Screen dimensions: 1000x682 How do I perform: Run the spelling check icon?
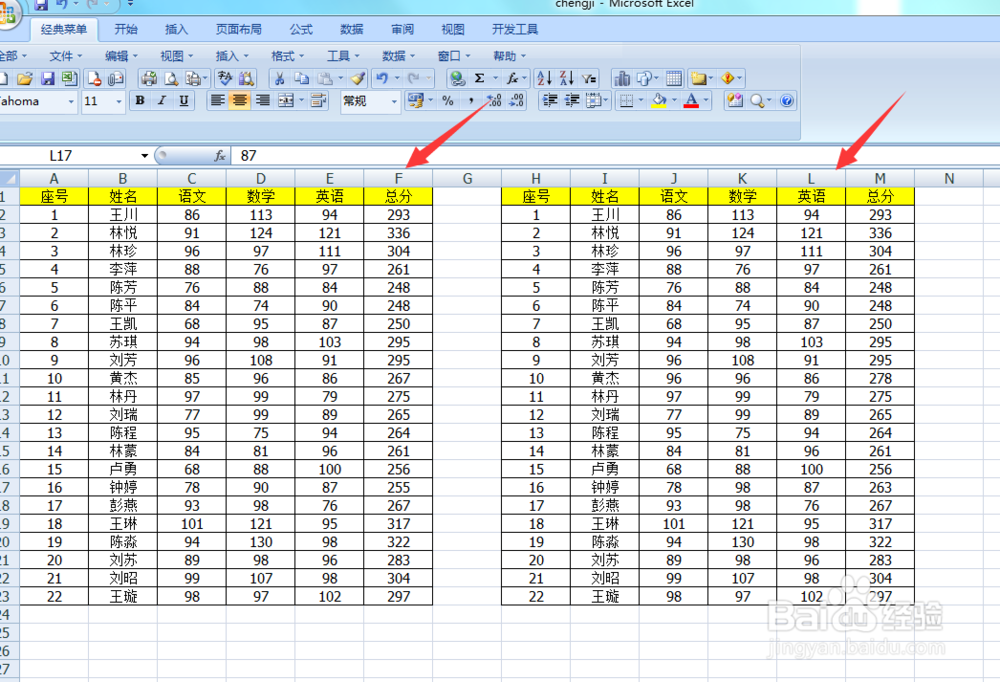click(224, 78)
